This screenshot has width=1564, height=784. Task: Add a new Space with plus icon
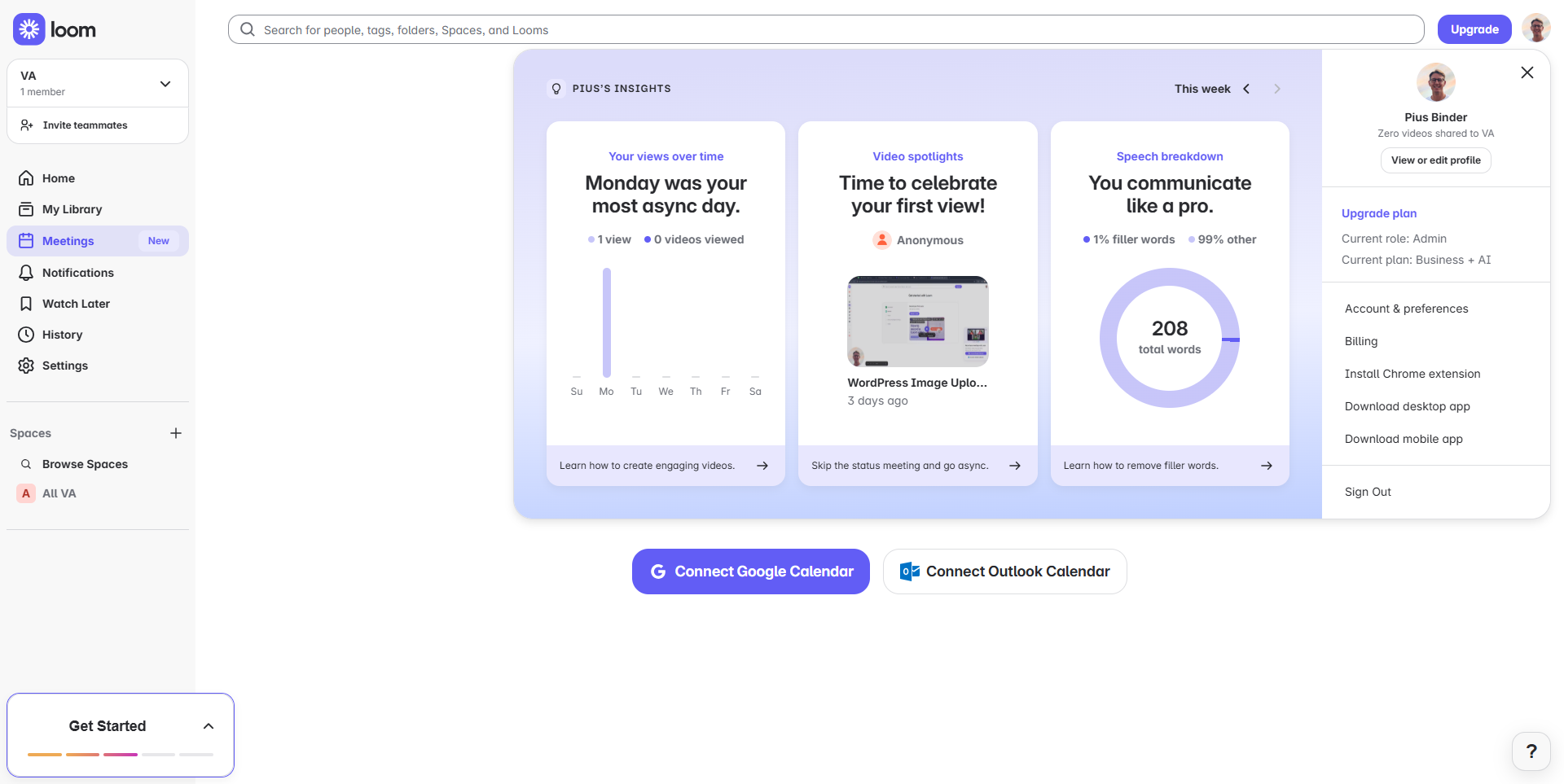point(176,433)
